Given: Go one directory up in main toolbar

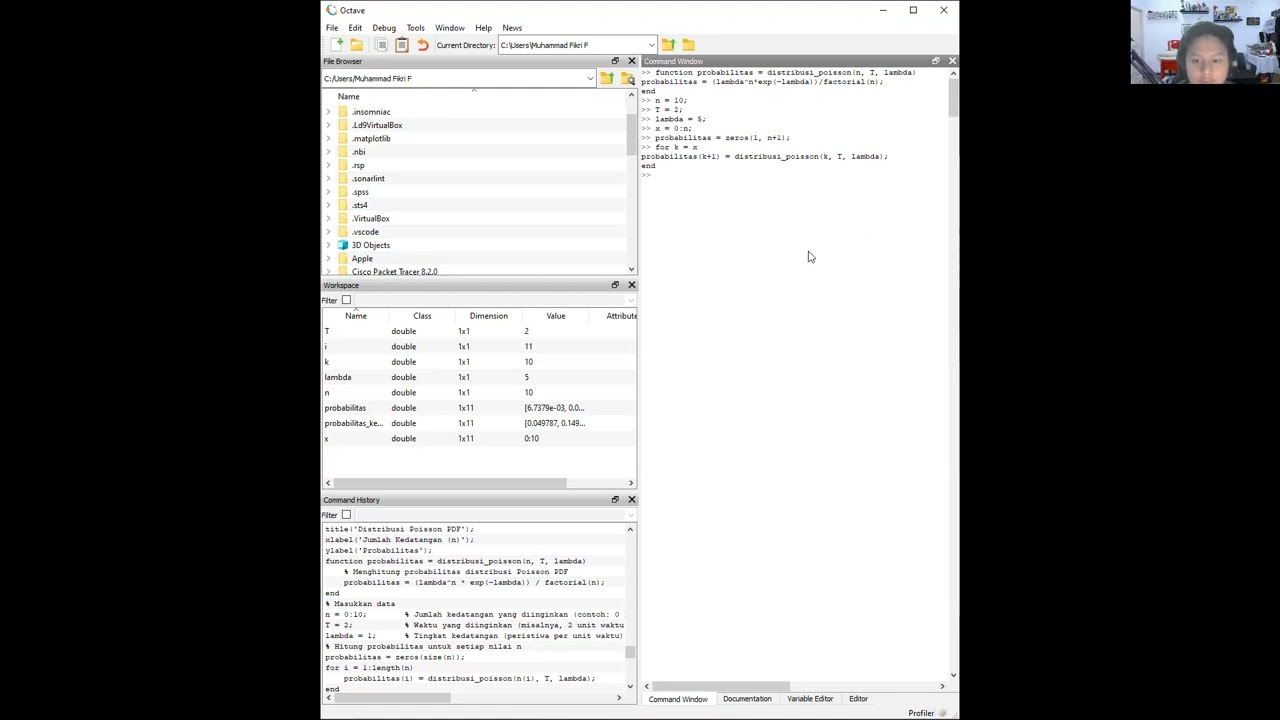Looking at the screenshot, I should (668, 45).
